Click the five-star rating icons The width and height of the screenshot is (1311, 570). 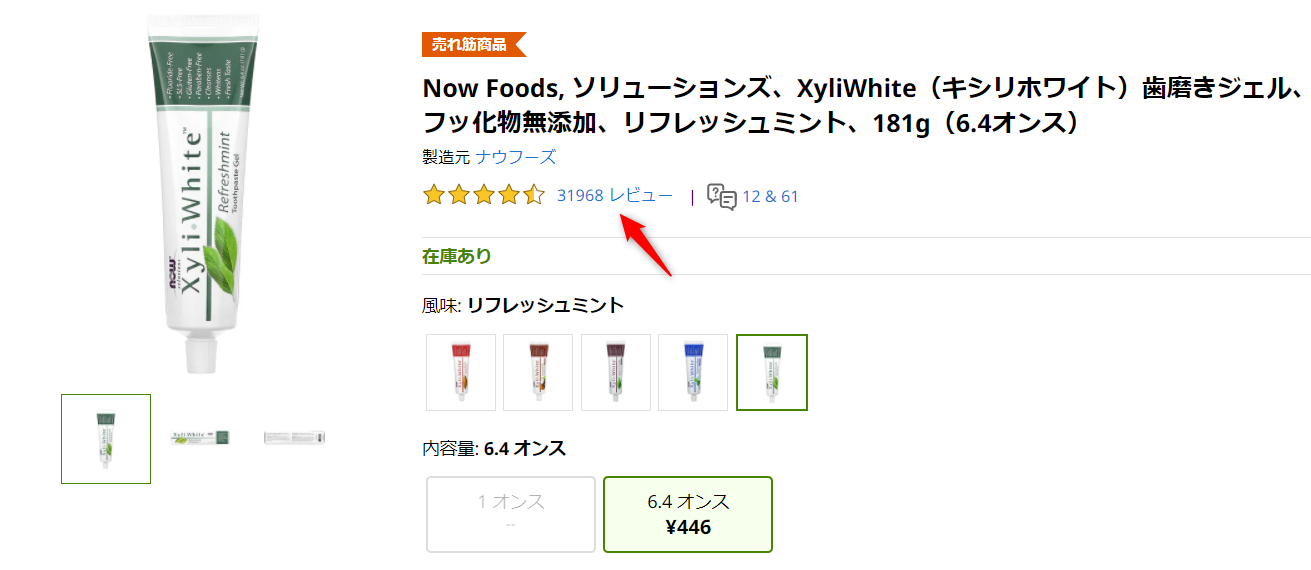click(484, 195)
